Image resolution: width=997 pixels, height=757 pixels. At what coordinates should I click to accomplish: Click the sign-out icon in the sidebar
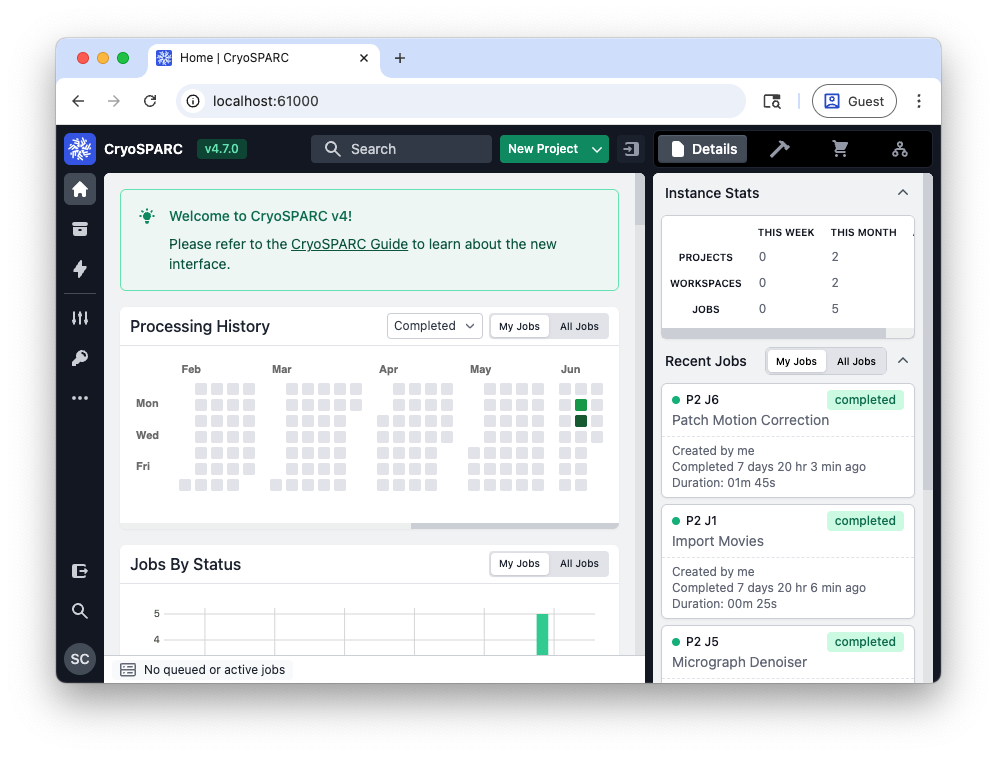(x=80, y=570)
